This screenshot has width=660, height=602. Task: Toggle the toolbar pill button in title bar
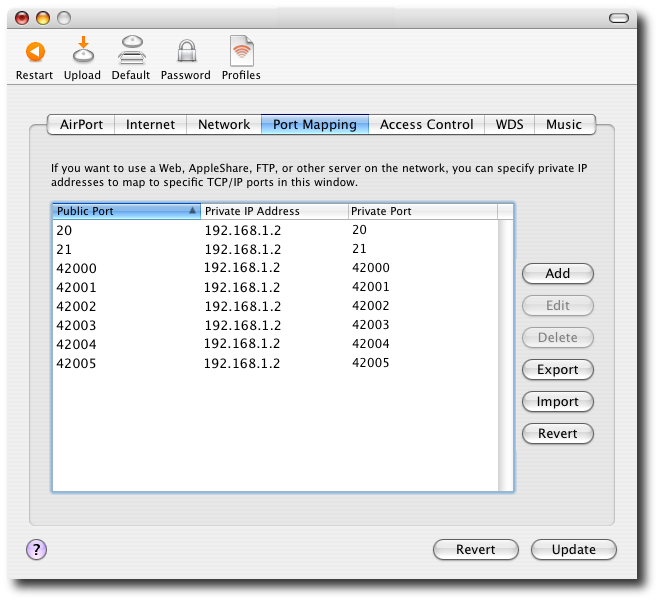[x=619, y=18]
